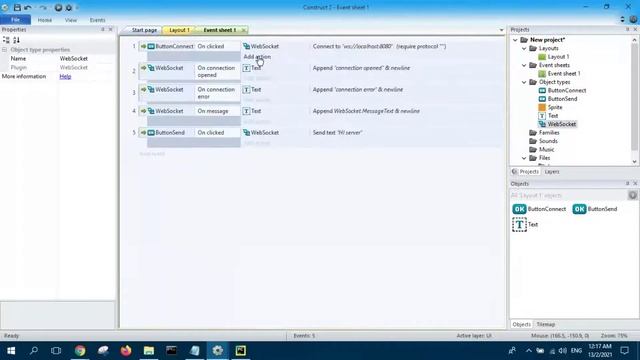Click WebSocket icon in event 3 condition
This screenshot has height=360, width=640.
(151, 89)
